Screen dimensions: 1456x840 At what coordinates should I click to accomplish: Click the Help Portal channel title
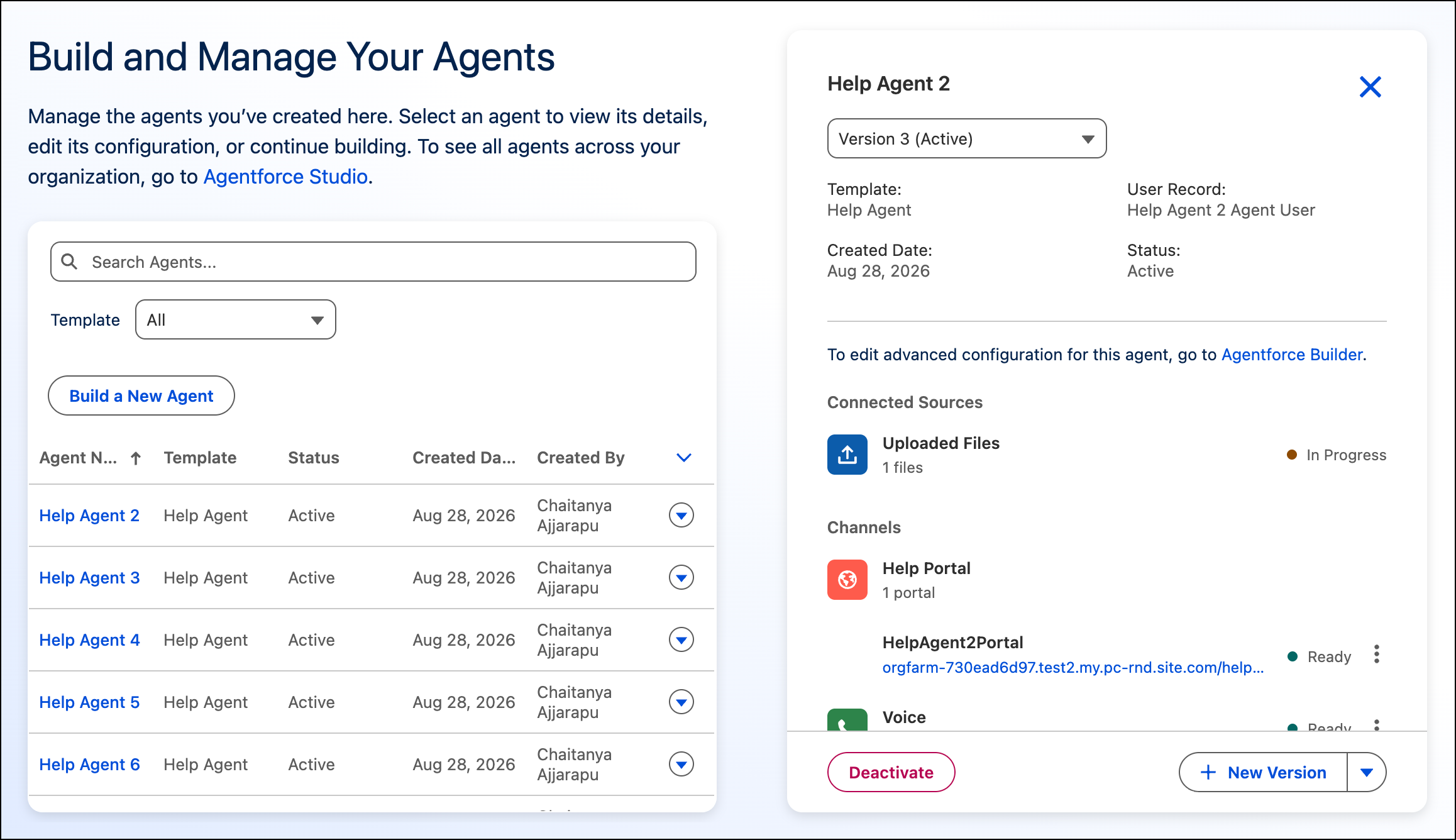click(927, 568)
